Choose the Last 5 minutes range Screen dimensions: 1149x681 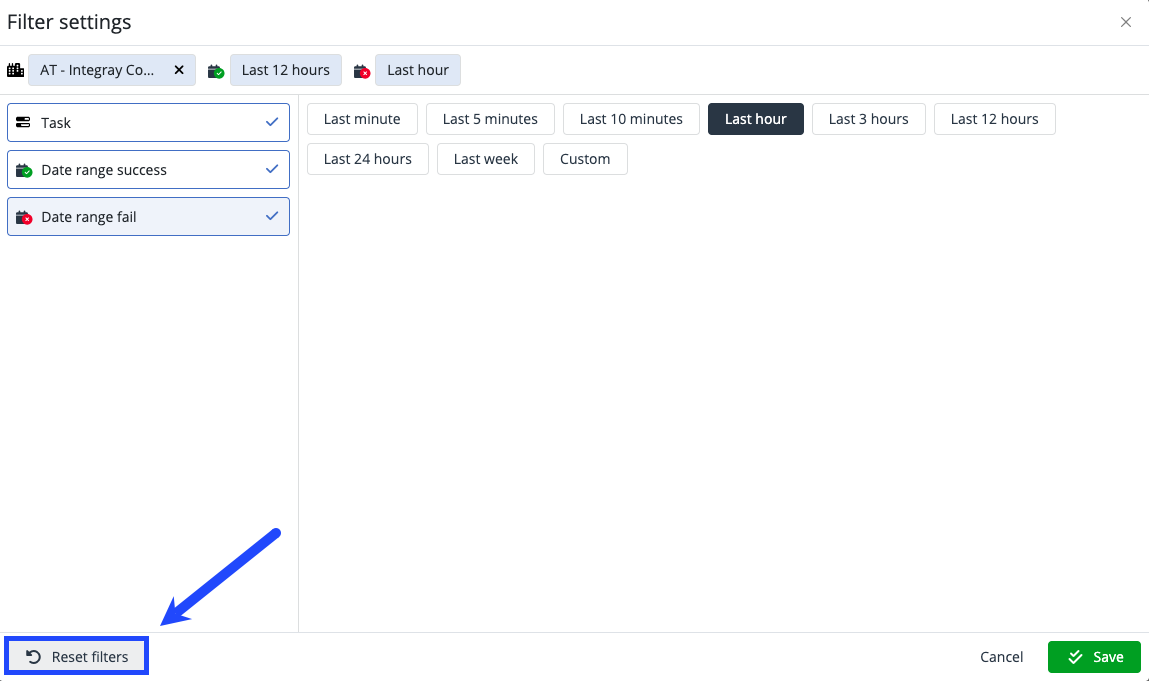[490, 119]
